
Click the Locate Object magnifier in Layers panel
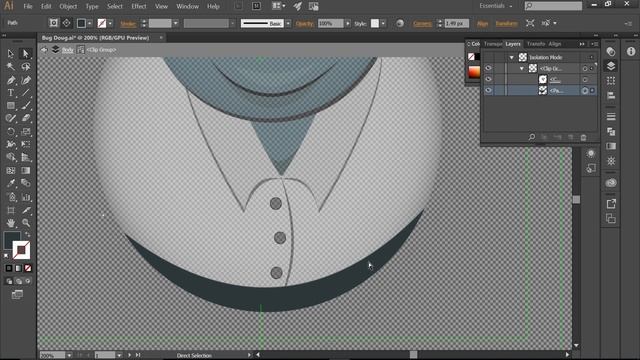click(x=532, y=137)
